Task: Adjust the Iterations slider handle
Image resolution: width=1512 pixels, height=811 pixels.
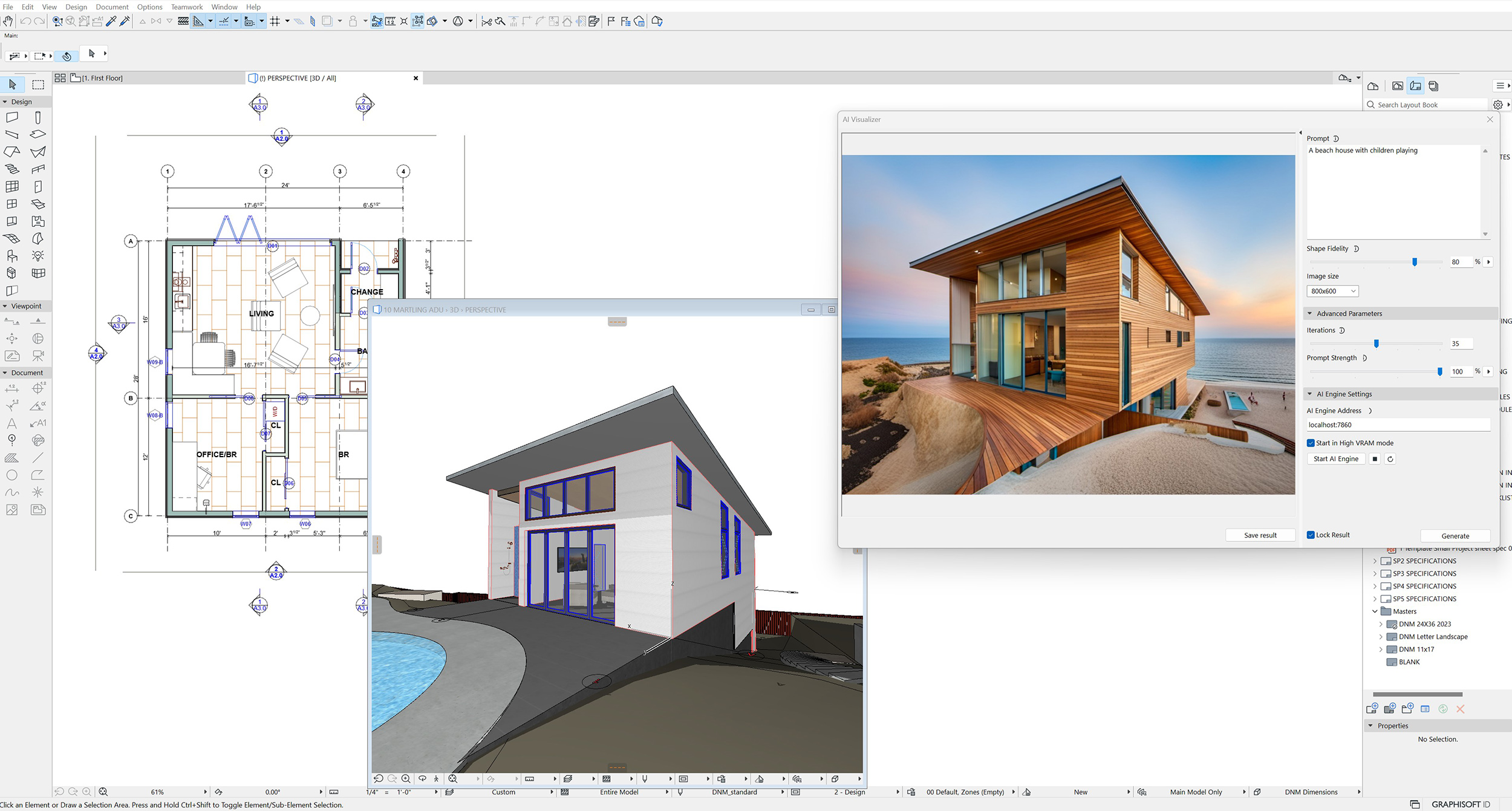Action: (x=1377, y=344)
